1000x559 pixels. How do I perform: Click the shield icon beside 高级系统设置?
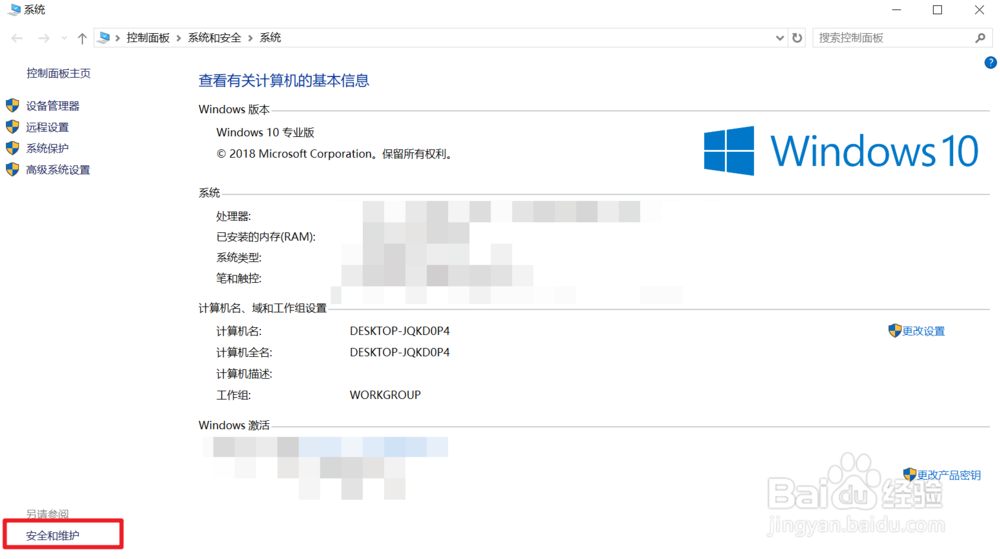[x=12, y=169]
